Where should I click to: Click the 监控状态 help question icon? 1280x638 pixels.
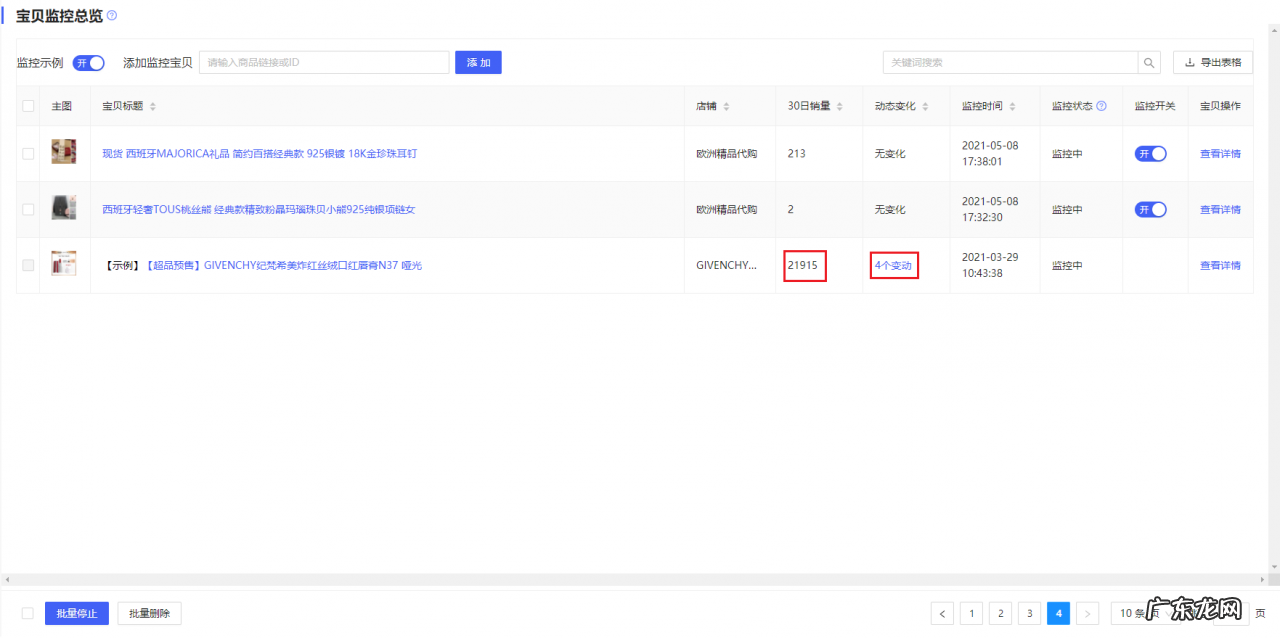click(1101, 106)
